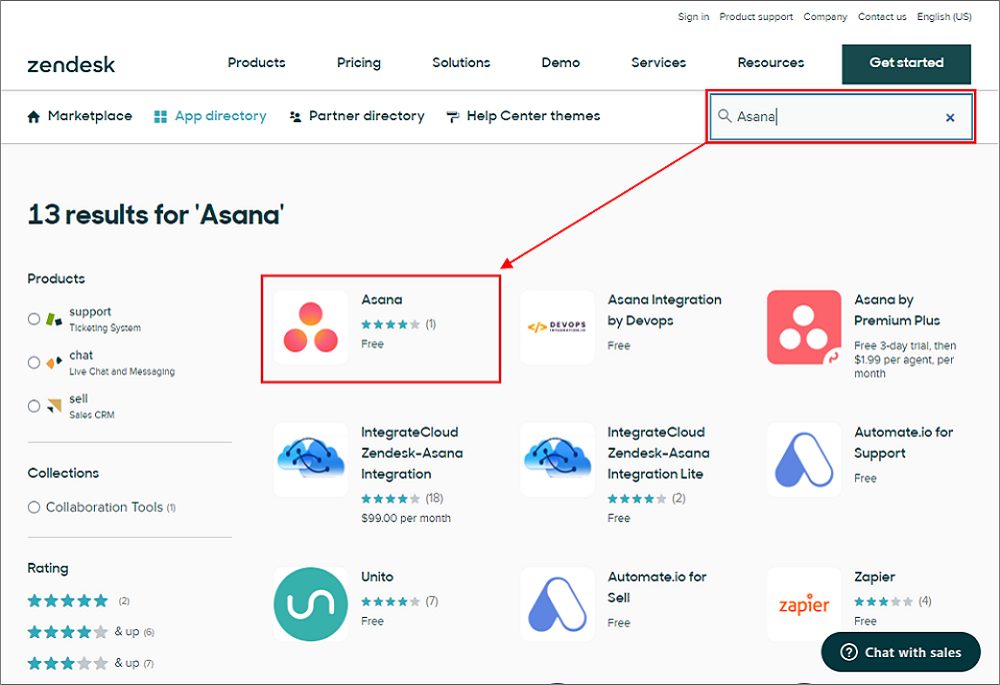The width and height of the screenshot is (1000, 685).
Task: Open Automate.io for Support title
Action: click(904, 443)
